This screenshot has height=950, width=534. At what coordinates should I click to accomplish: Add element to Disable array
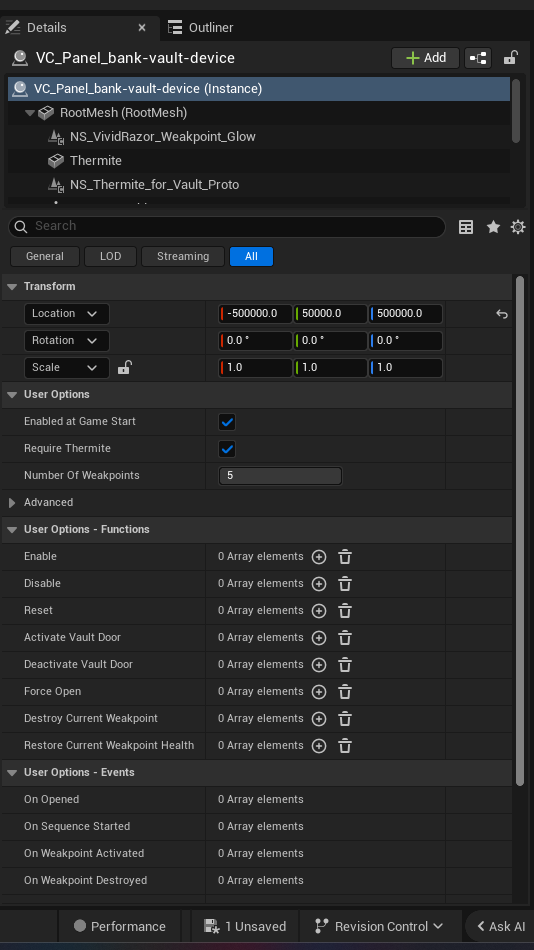319,584
